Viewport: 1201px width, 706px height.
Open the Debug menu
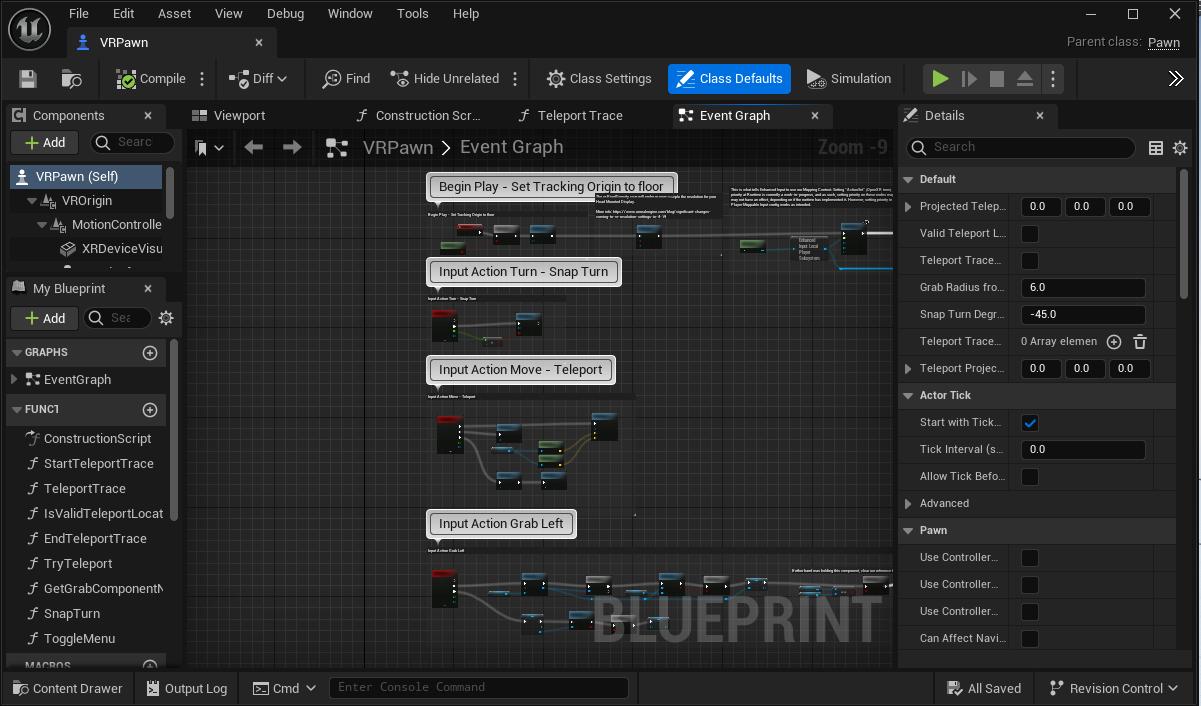pyautogui.click(x=286, y=14)
